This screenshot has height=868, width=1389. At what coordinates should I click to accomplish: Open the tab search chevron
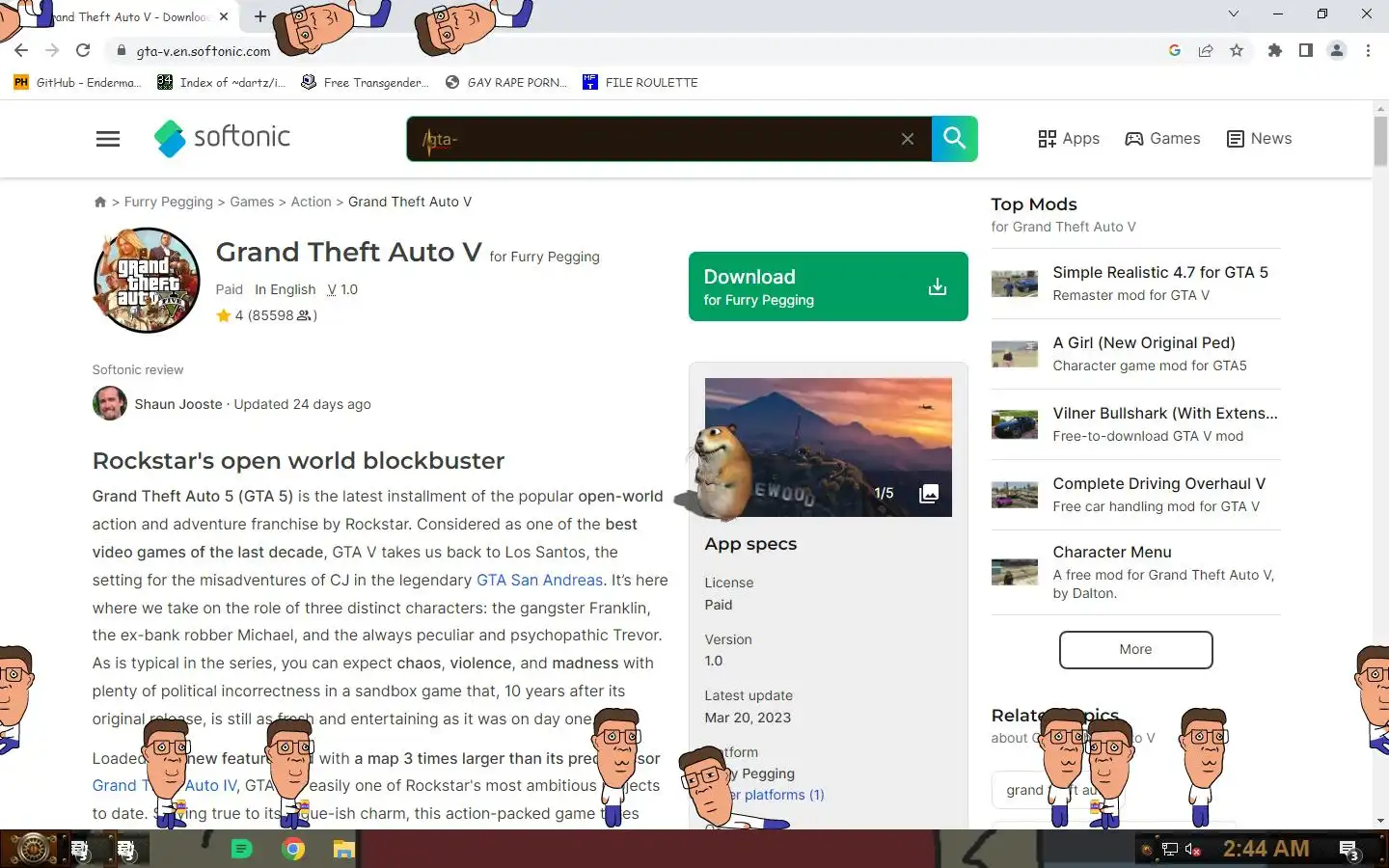pos(1234,14)
